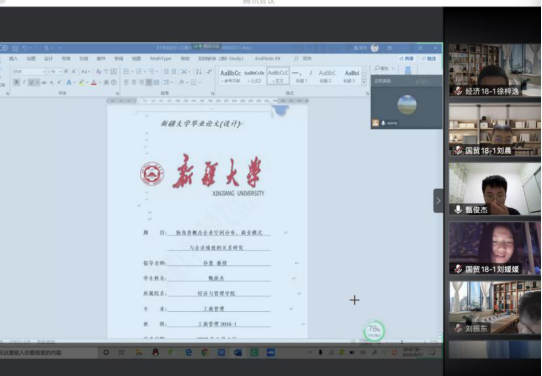
Task: Click the bullet list icon
Action: [126, 72]
